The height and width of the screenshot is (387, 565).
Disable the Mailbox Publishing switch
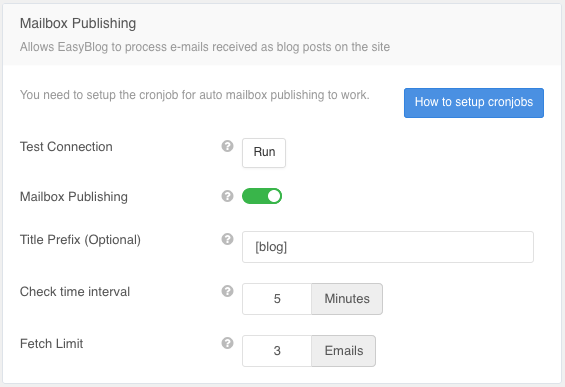point(262,196)
